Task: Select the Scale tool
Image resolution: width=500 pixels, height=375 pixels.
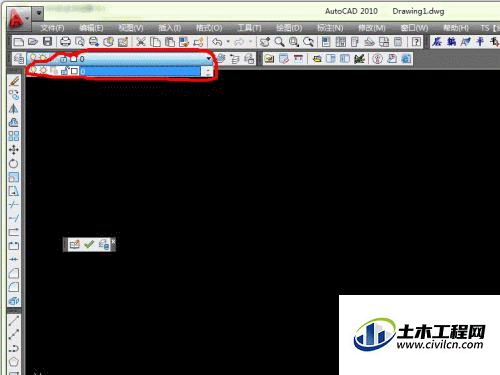Action: [x=14, y=177]
